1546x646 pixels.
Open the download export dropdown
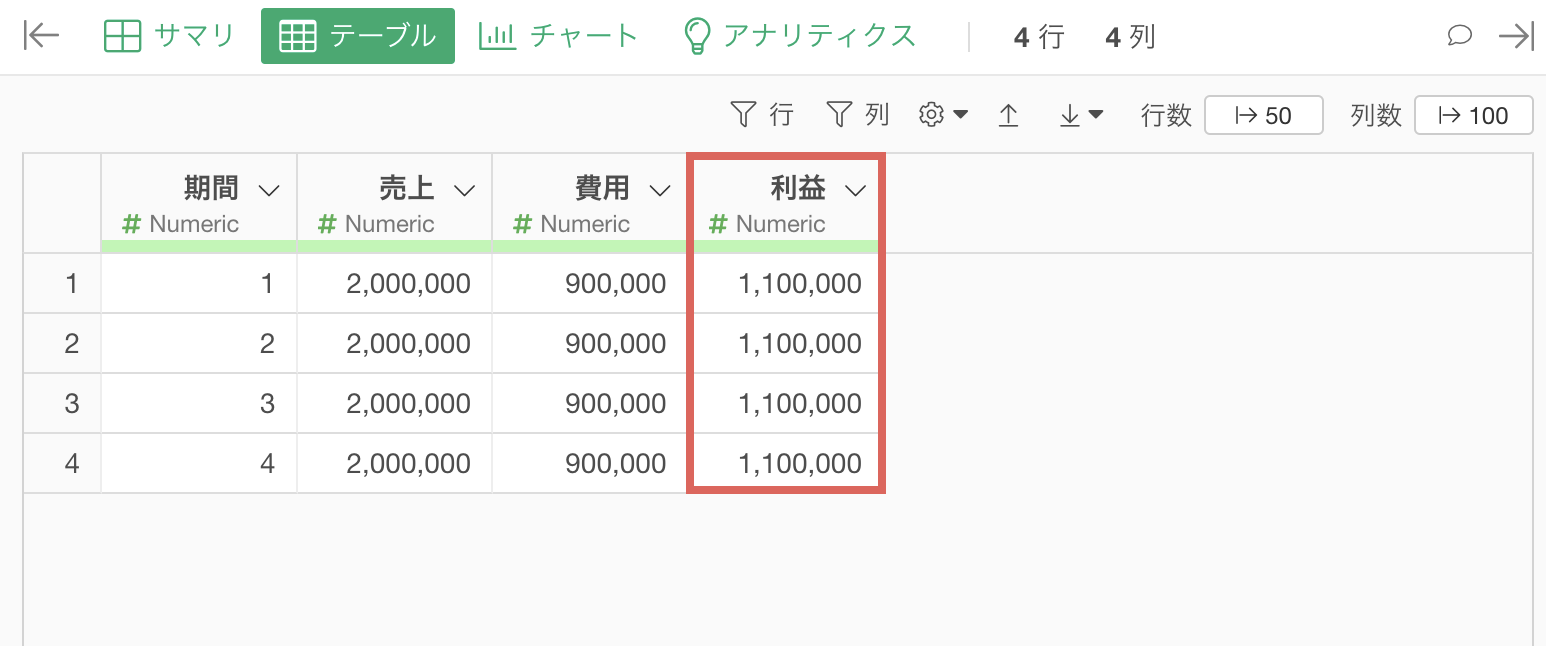(1081, 115)
